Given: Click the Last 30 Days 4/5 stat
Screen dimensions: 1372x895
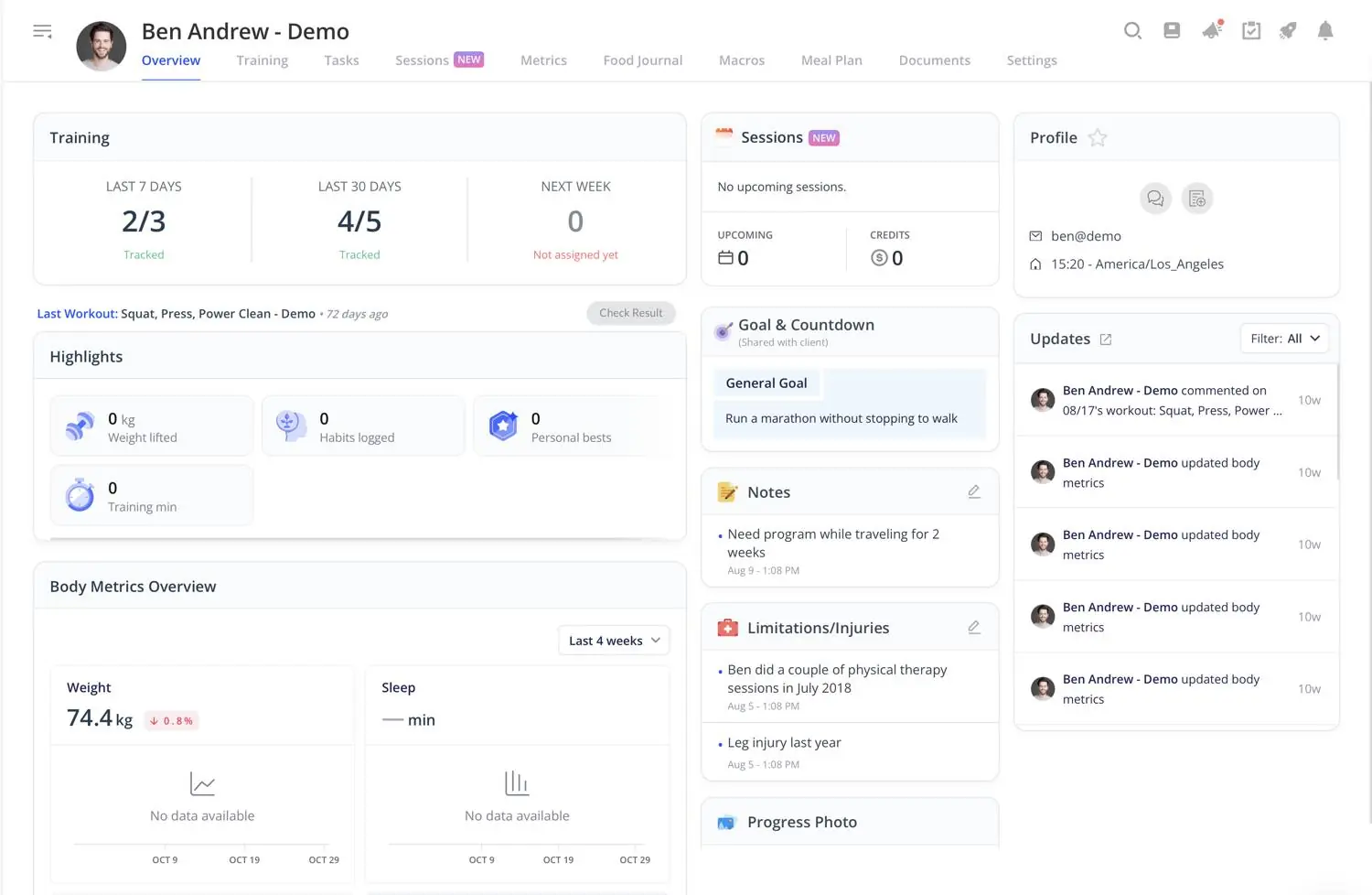Looking at the screenshot, I should click(359, 221).
